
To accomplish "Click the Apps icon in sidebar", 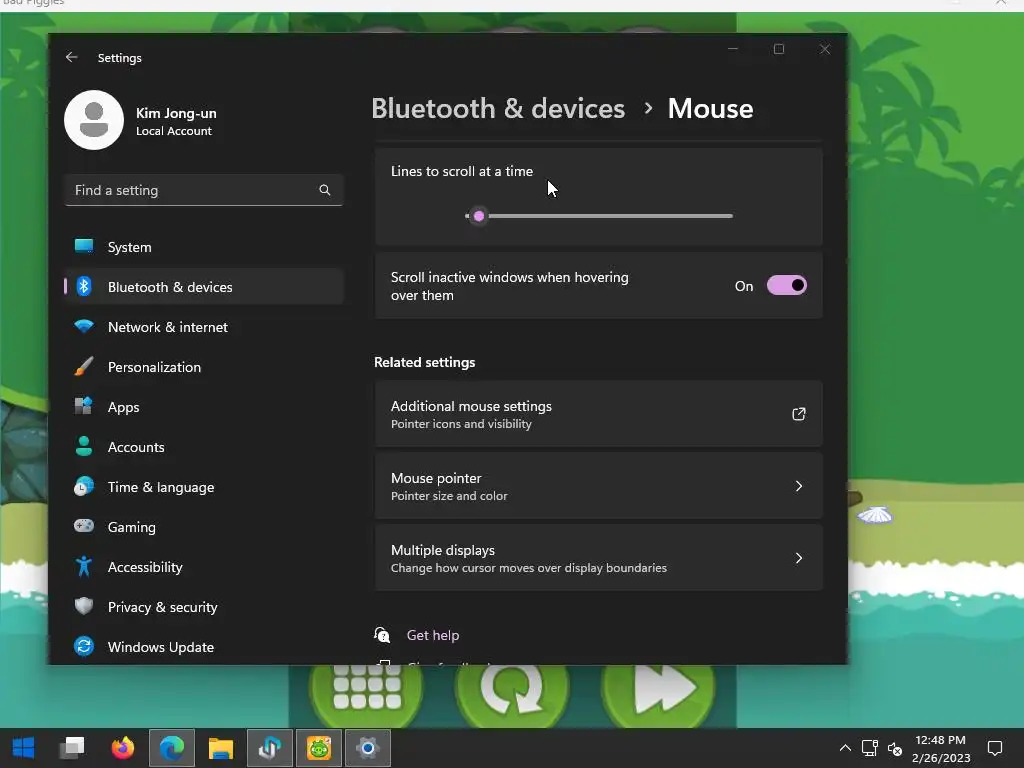I will pyautogui.click(x=84, y=406).
